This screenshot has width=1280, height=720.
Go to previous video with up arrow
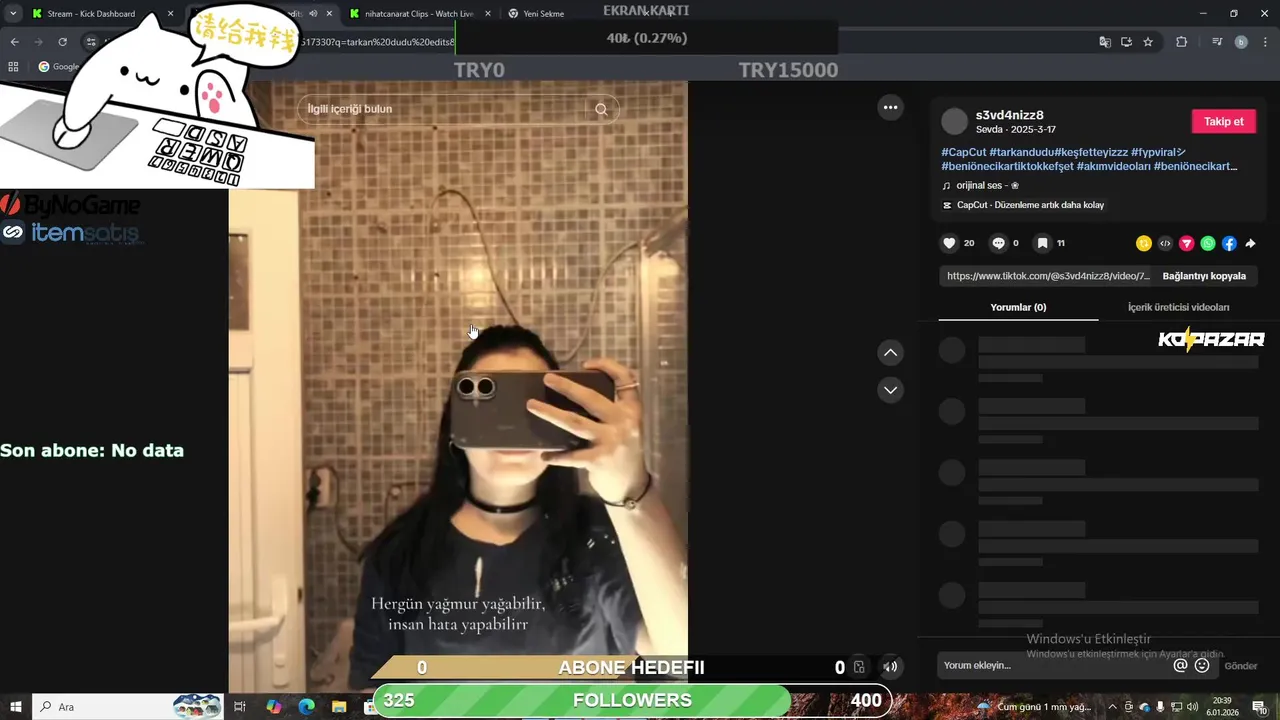(890, 353)
